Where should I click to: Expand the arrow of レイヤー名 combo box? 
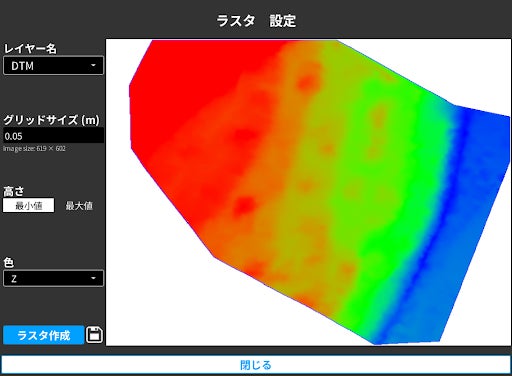pos(93,65)
